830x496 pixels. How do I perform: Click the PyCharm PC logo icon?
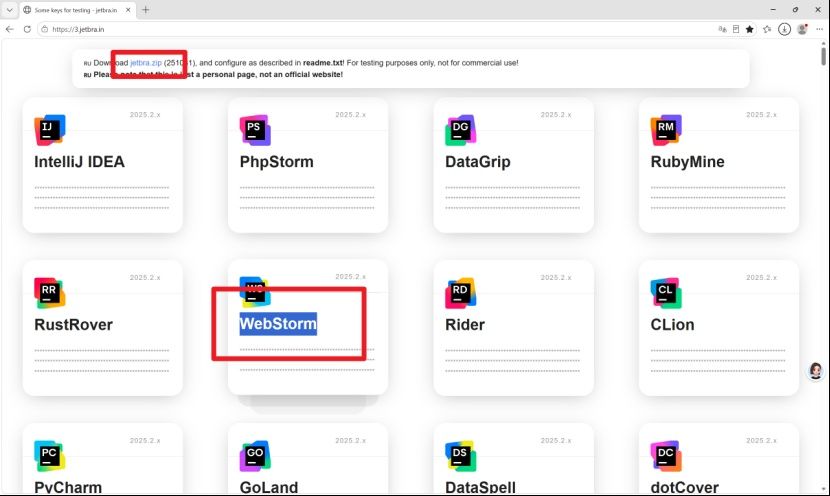tap(50, 456)
